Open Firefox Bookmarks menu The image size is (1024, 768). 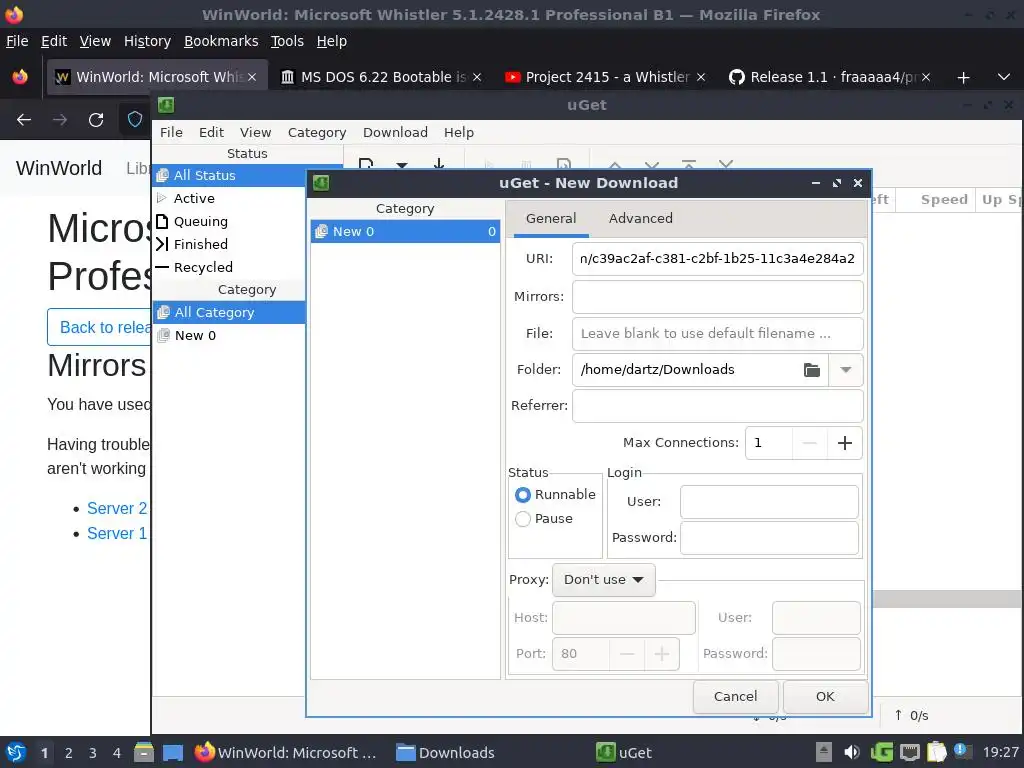[x=221, y=41]
